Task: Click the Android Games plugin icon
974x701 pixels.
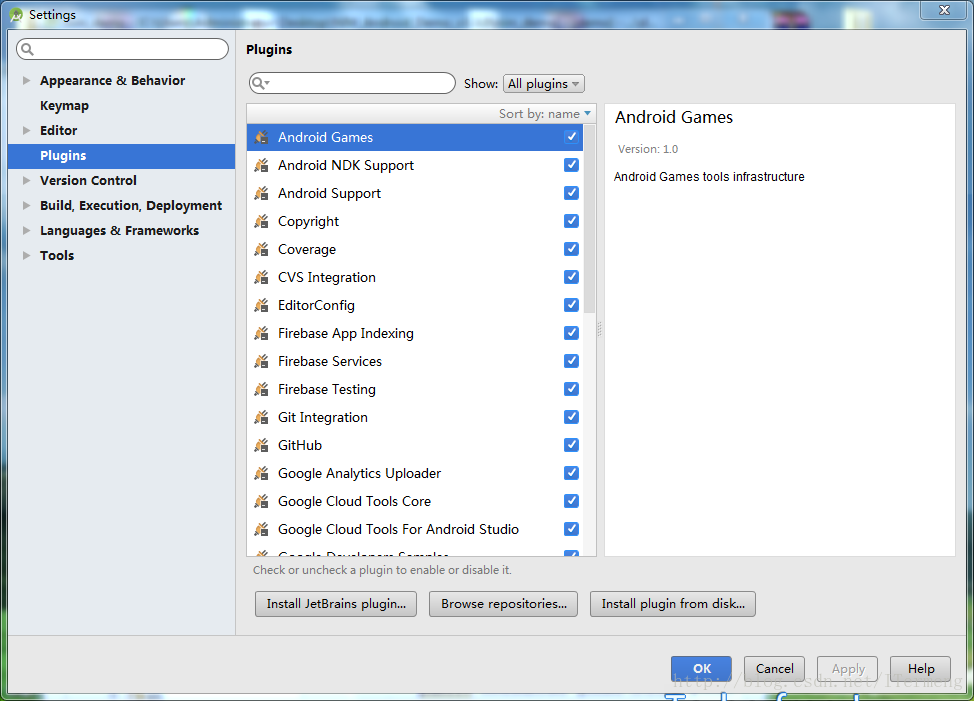Action: pos(262,137)
